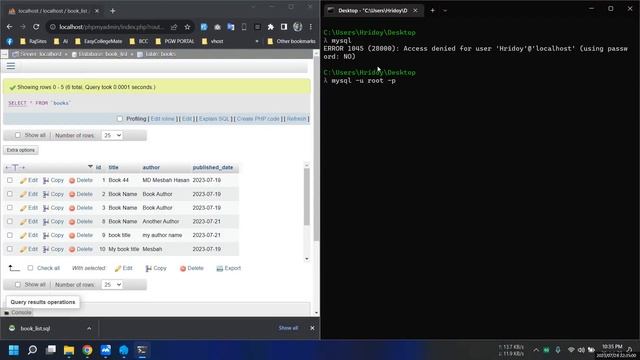
Task: Open Chrome three-dot menu
Action: [x=311, y=27]
